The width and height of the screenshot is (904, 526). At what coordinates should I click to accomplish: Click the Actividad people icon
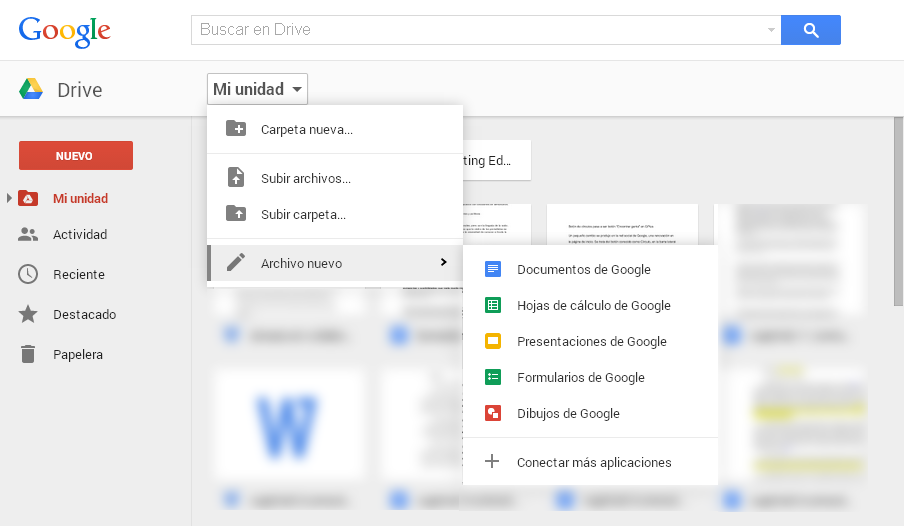28,234
